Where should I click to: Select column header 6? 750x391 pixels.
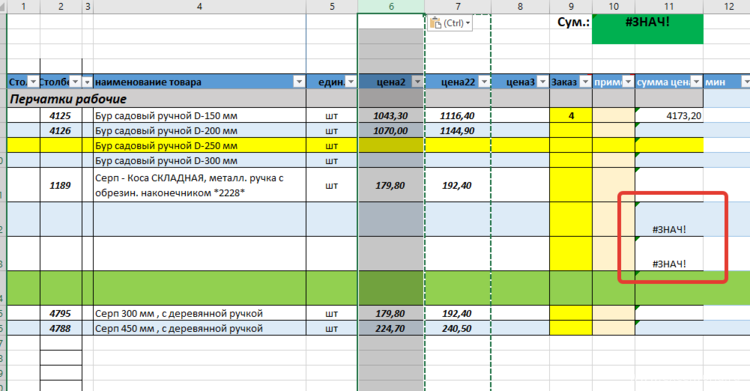point(391,6)
